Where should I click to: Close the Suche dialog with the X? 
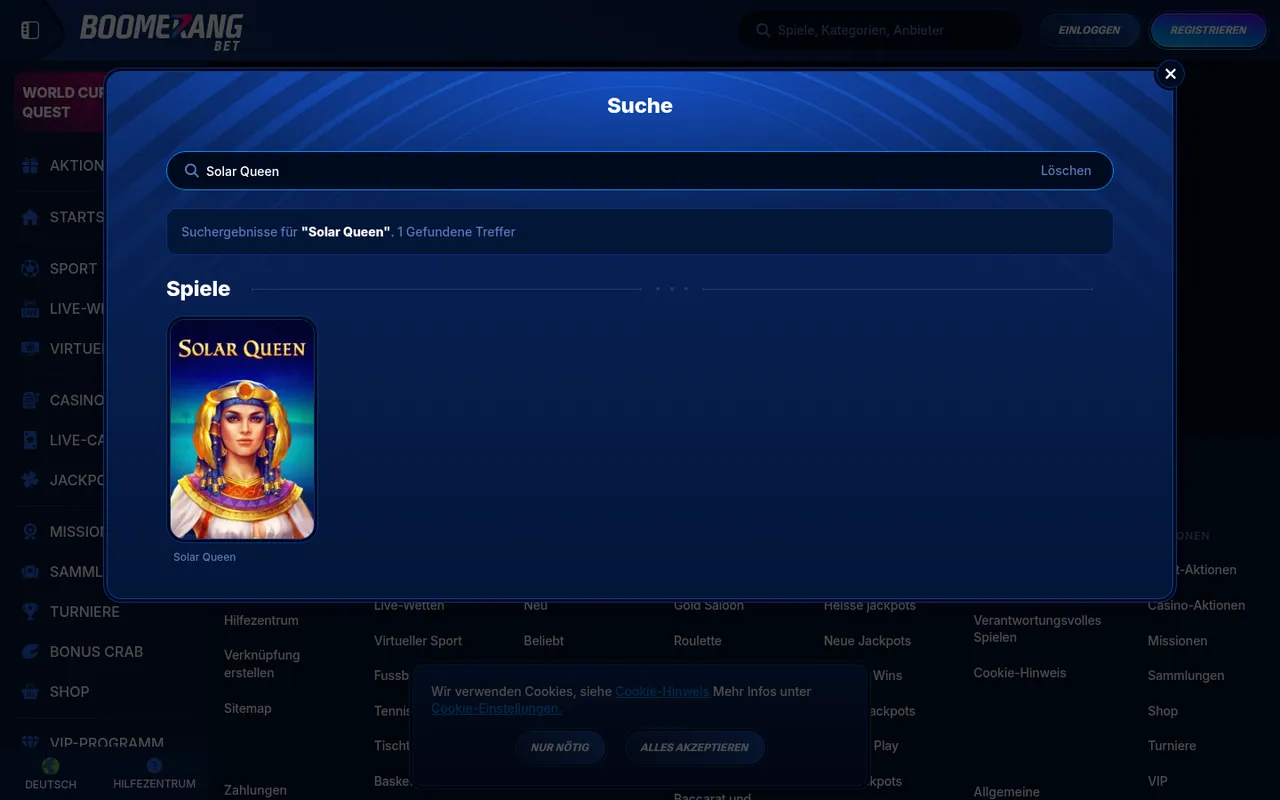click(1170, 74)
